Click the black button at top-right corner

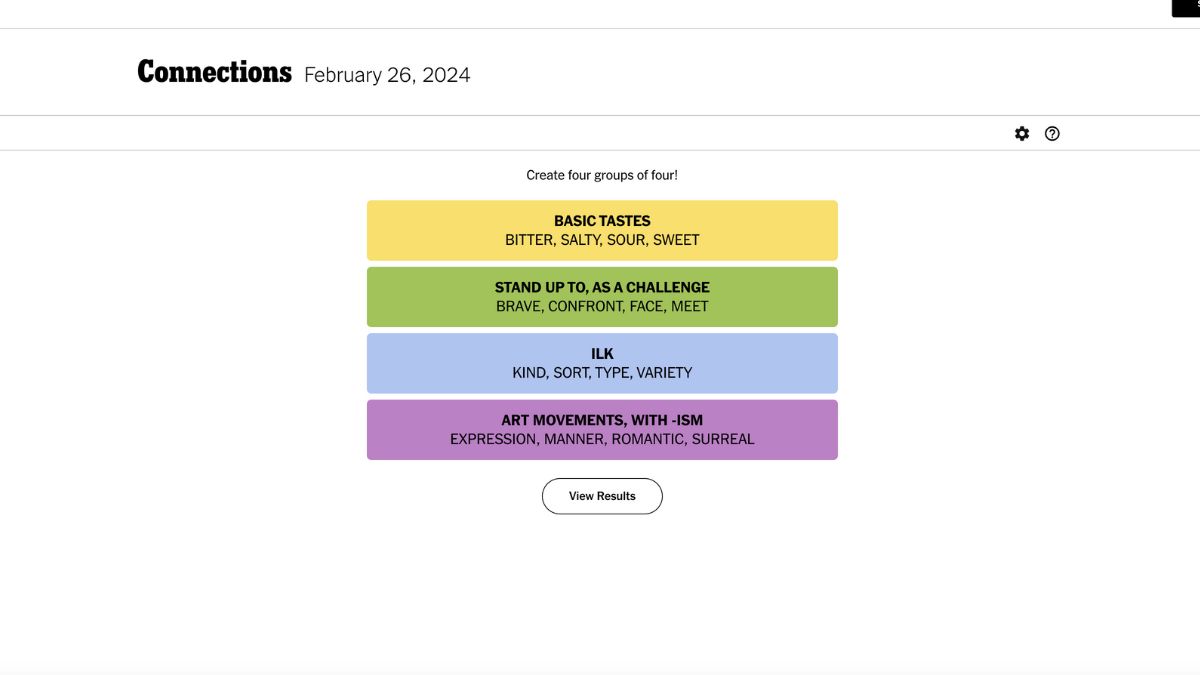tap(1186, 8)
